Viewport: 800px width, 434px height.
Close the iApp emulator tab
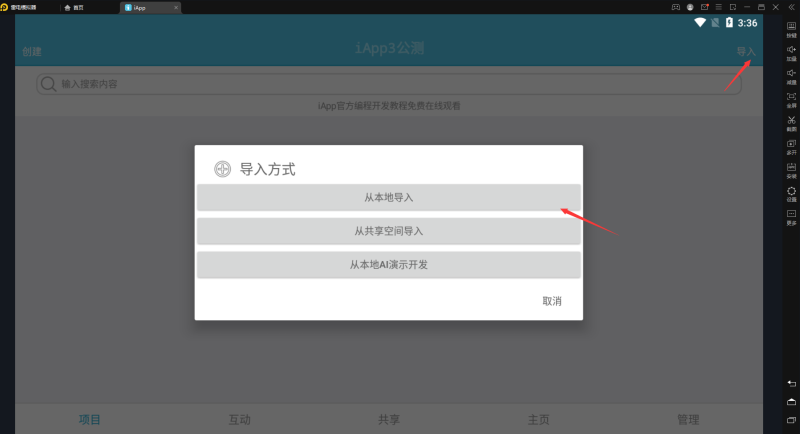[x=176, y=7]
